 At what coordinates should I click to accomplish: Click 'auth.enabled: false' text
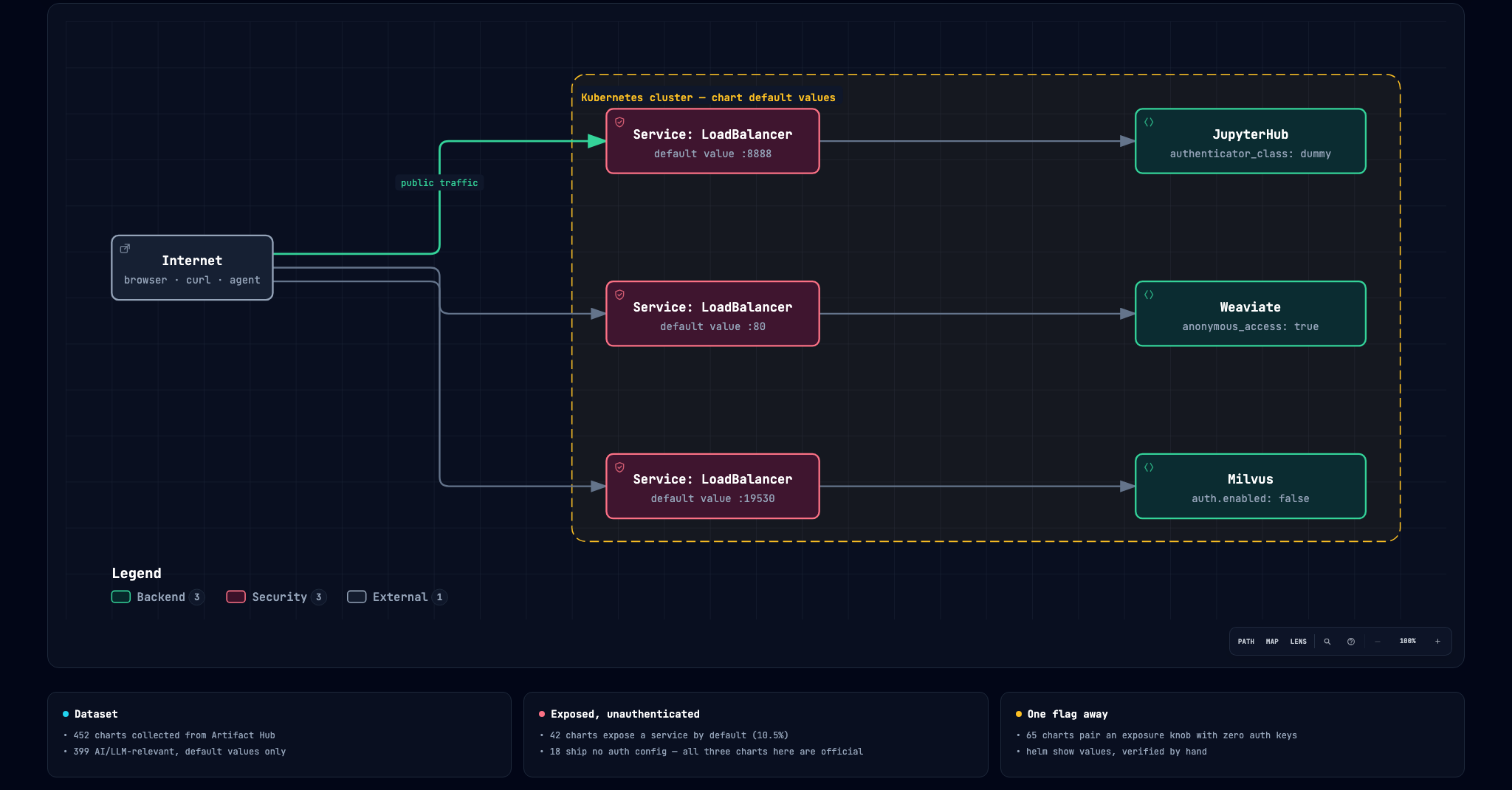tap(1251, 499)
